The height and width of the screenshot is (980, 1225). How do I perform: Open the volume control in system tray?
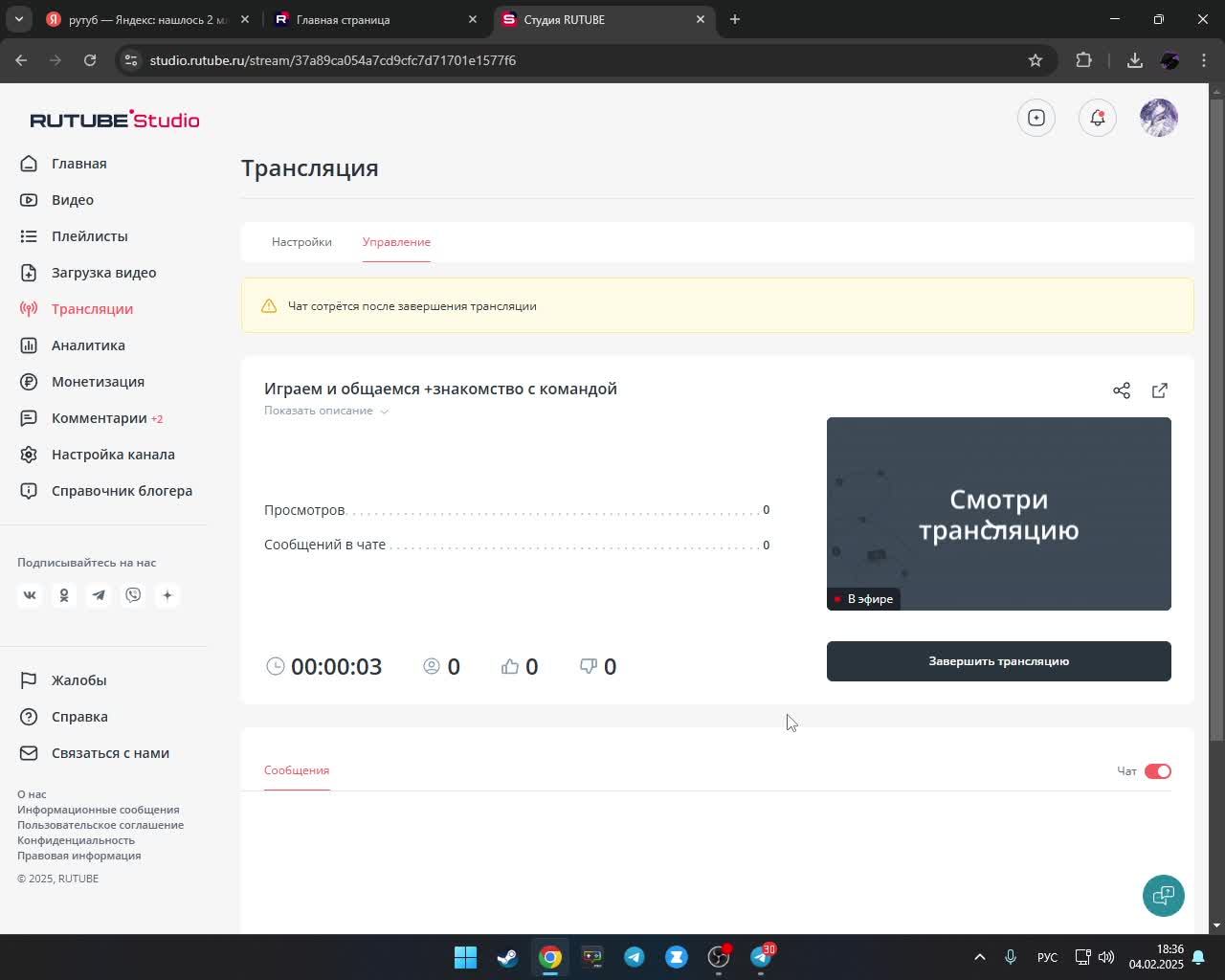pyautogui.click(x=1106, y=957)
